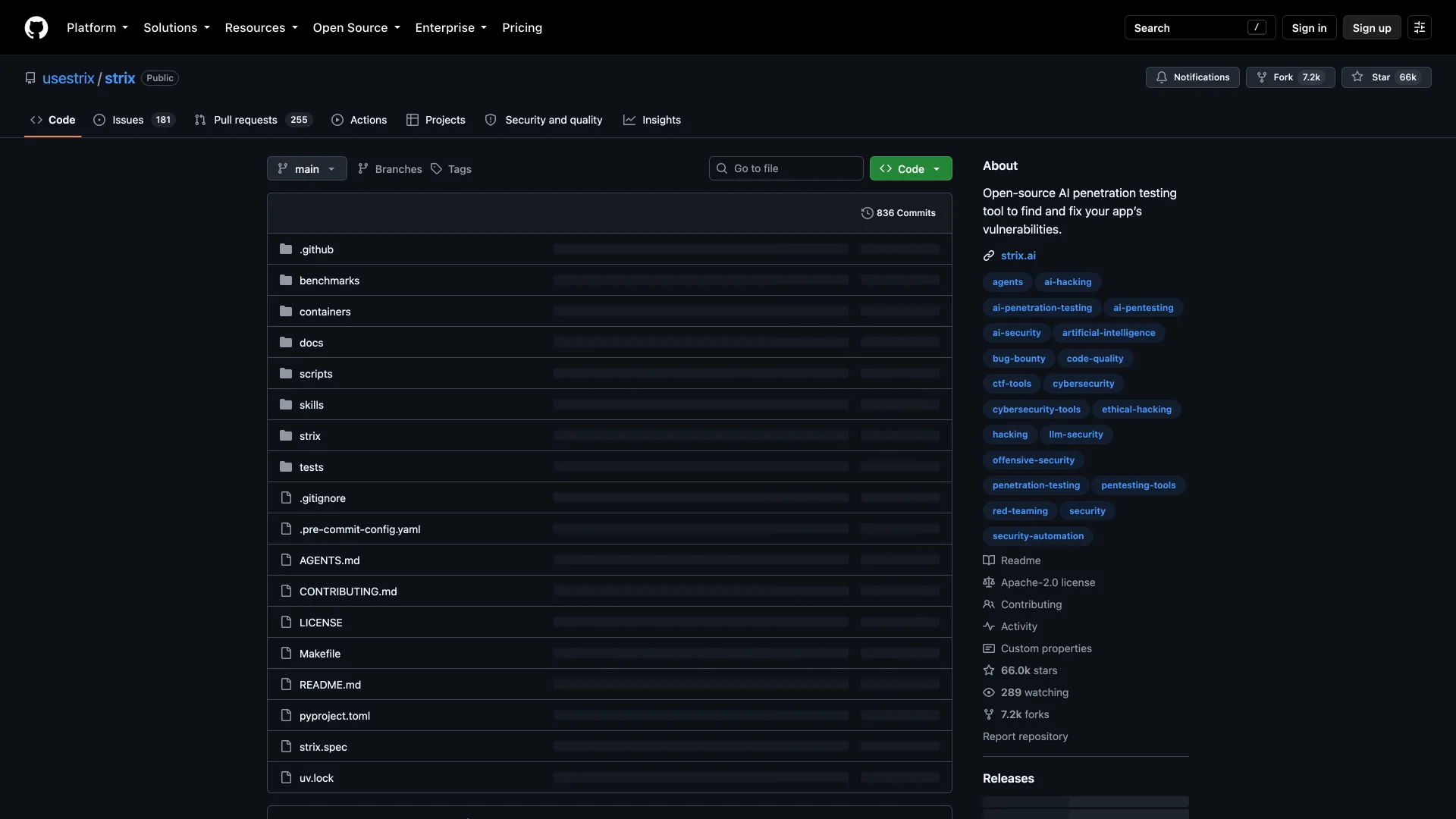This screenshot has height=819, width=1456.
Task: Open the pyproject.toml file
Action: coord(334,716)
